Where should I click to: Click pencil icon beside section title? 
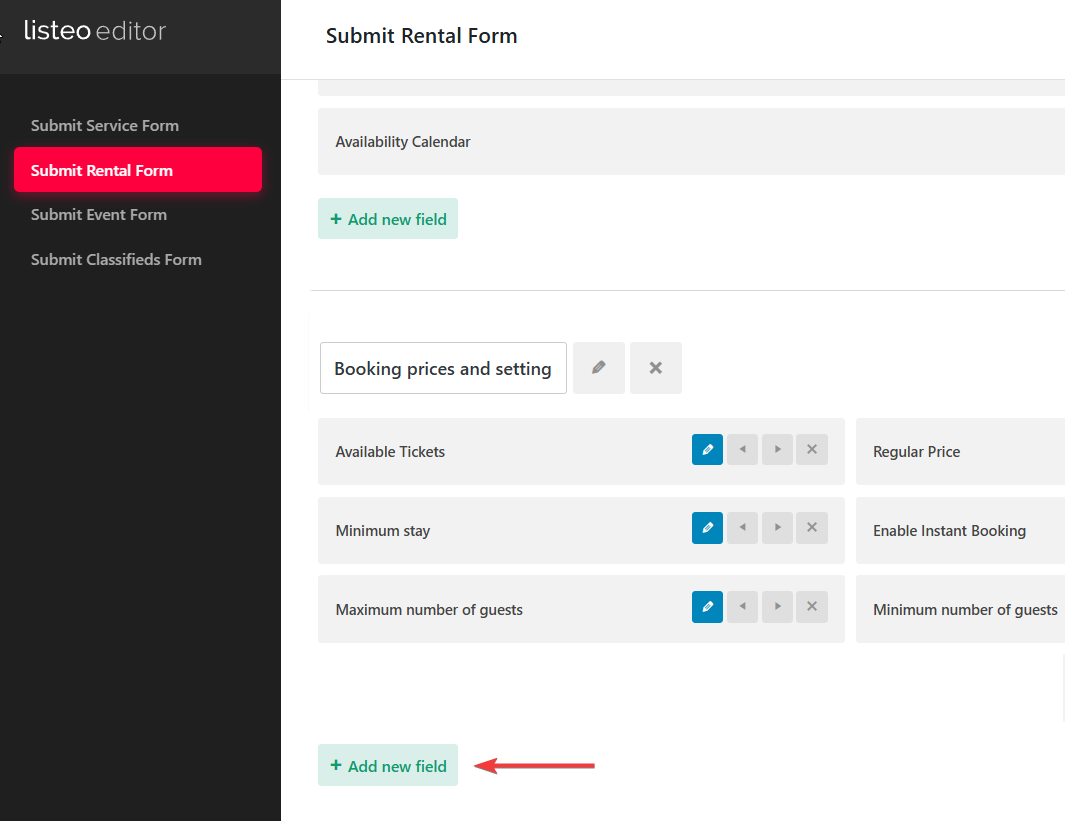599,368
